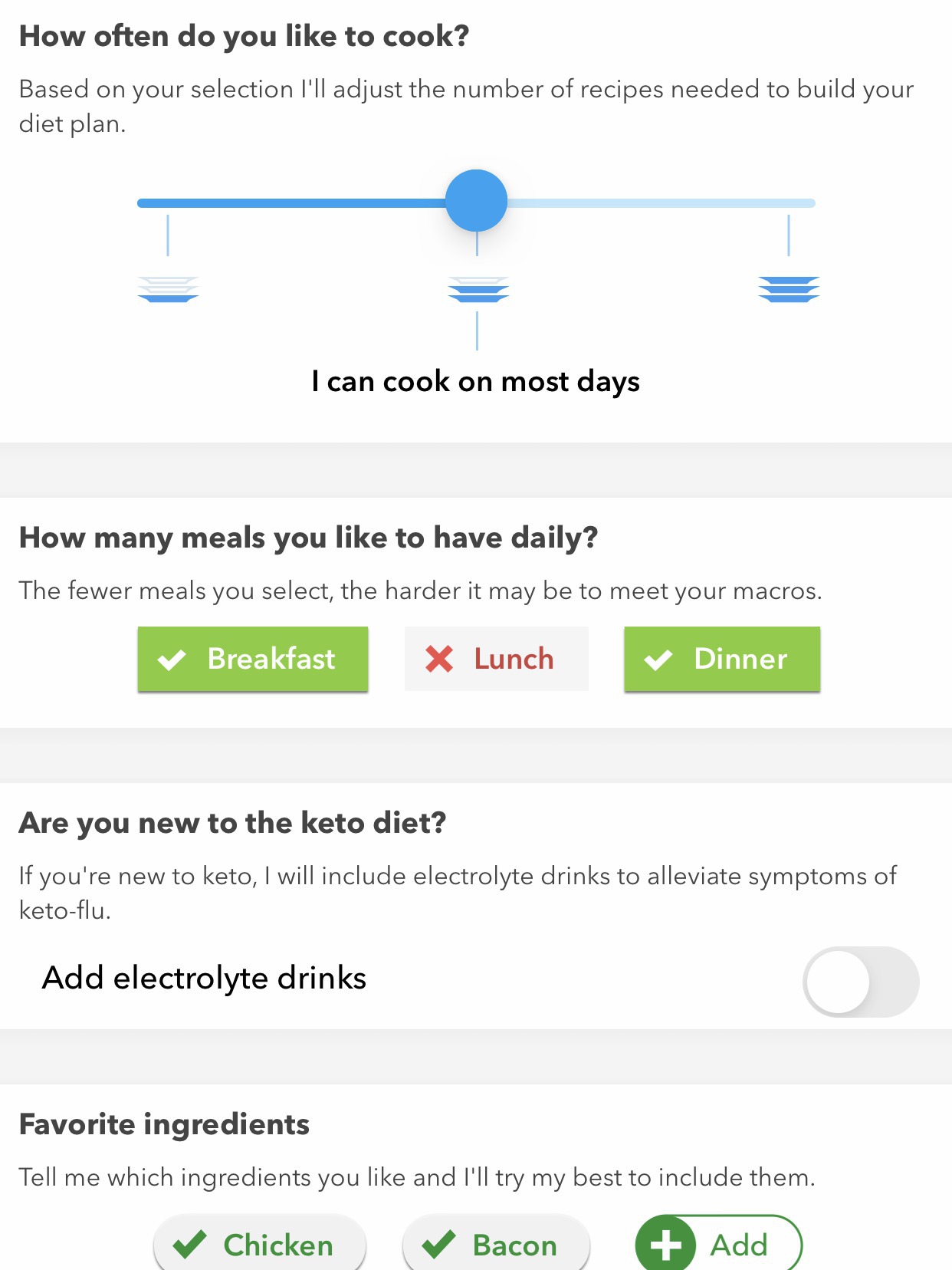Image resolution: width=952 pixels, height=1270 pixels.
Task: Click the blue cooking frequency slider handle
Action: (x=477, y=201)
